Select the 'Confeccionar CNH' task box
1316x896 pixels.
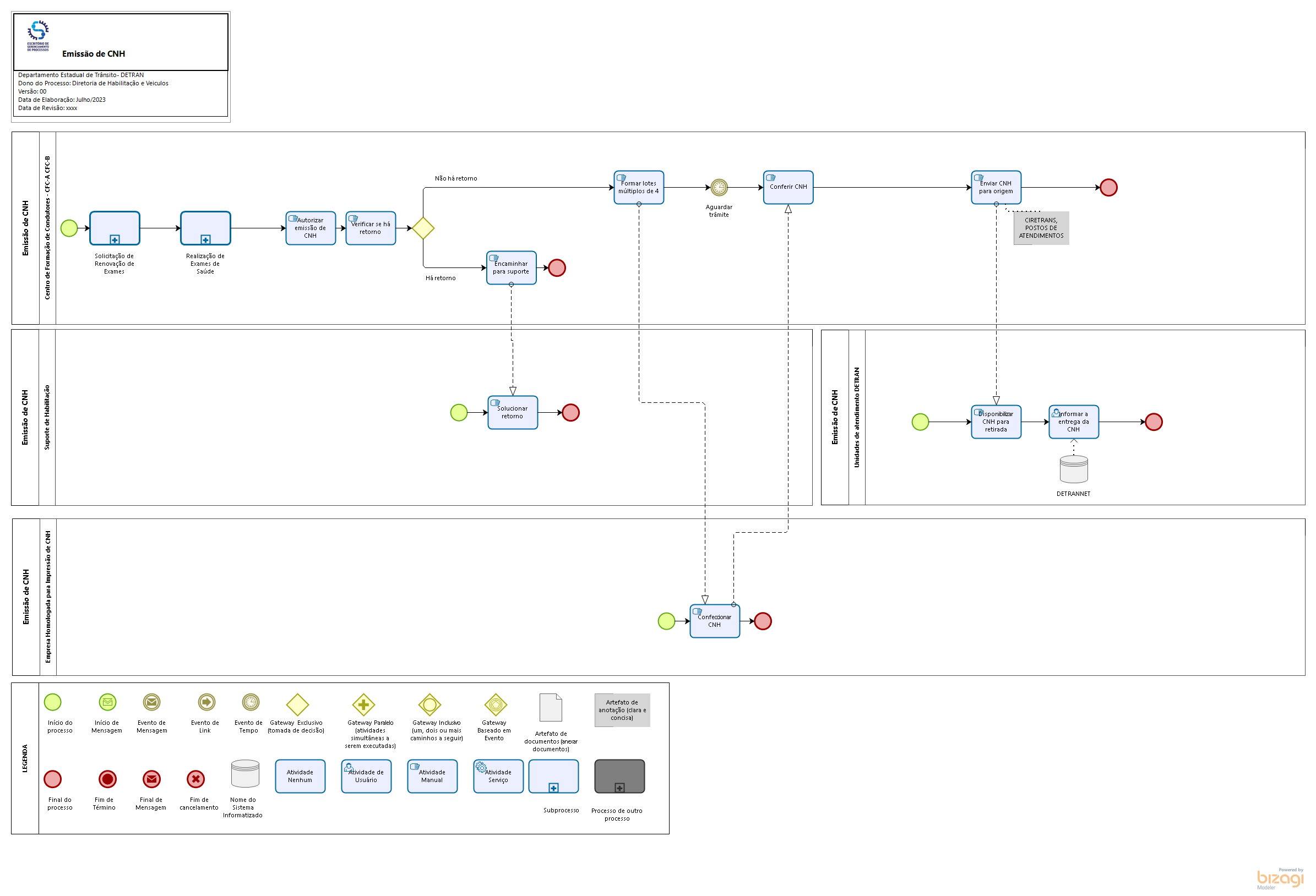coord(715,621)
